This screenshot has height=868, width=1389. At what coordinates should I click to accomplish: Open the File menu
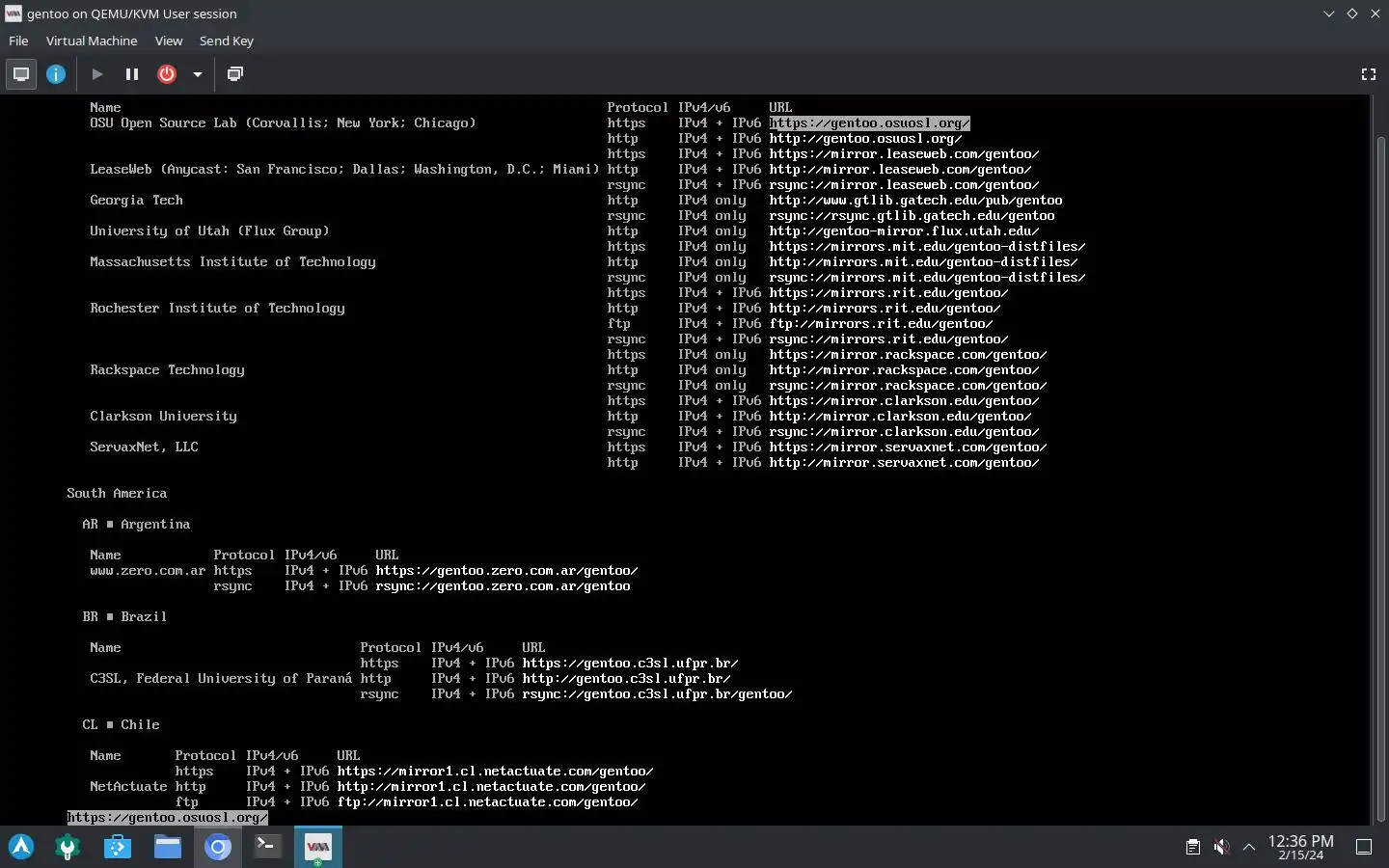pyautogui.click(x=18, y=41)
